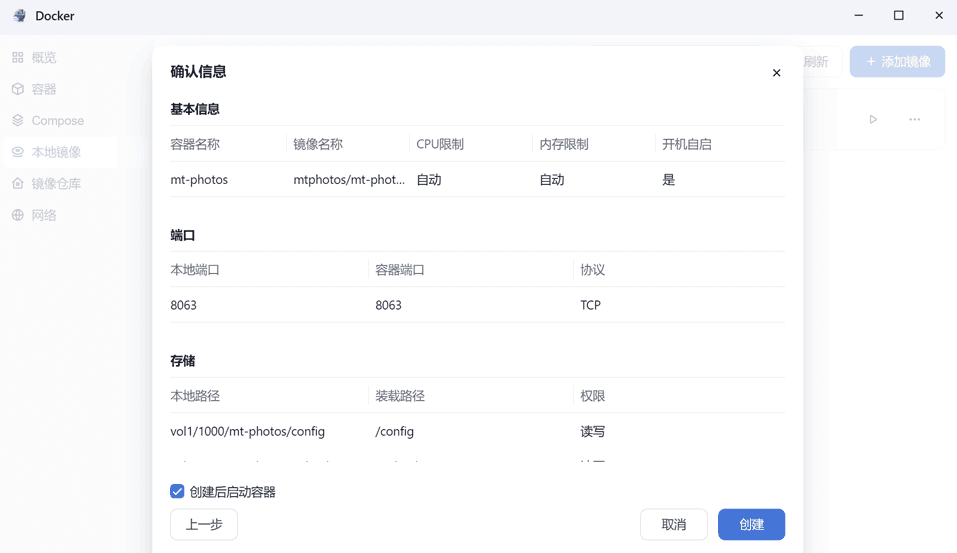Minimize the Docker window

pos(859,15)
